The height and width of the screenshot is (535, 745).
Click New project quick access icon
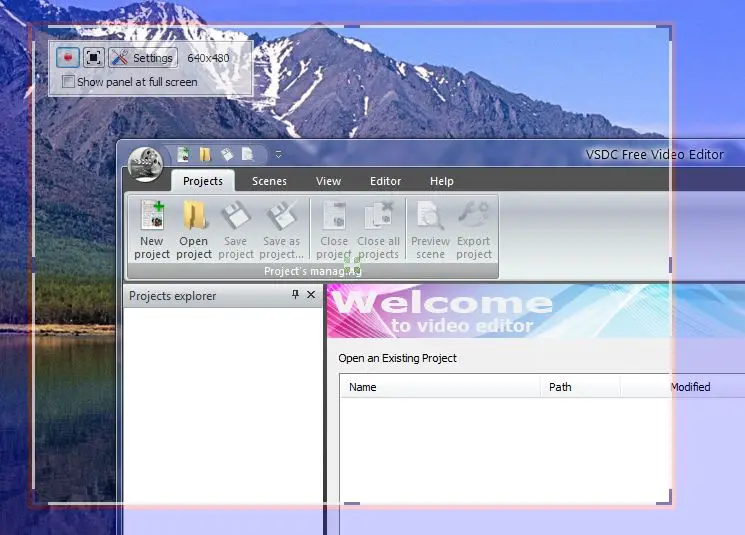[x=183, y=154]
